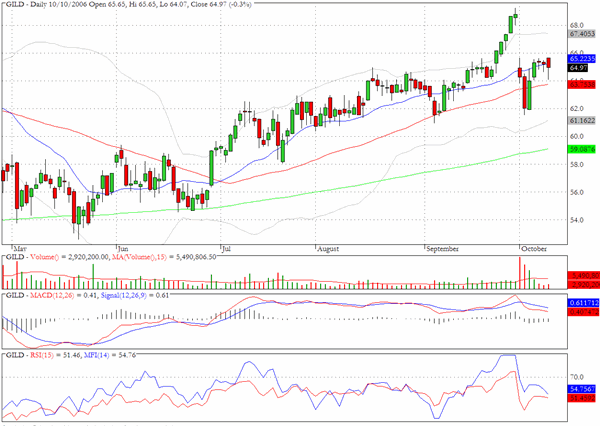Image resolution: width=600 pixels, height=426 pixels.
Task: Select the red 2,920,20 volume value label
Action: click(584, 284)
